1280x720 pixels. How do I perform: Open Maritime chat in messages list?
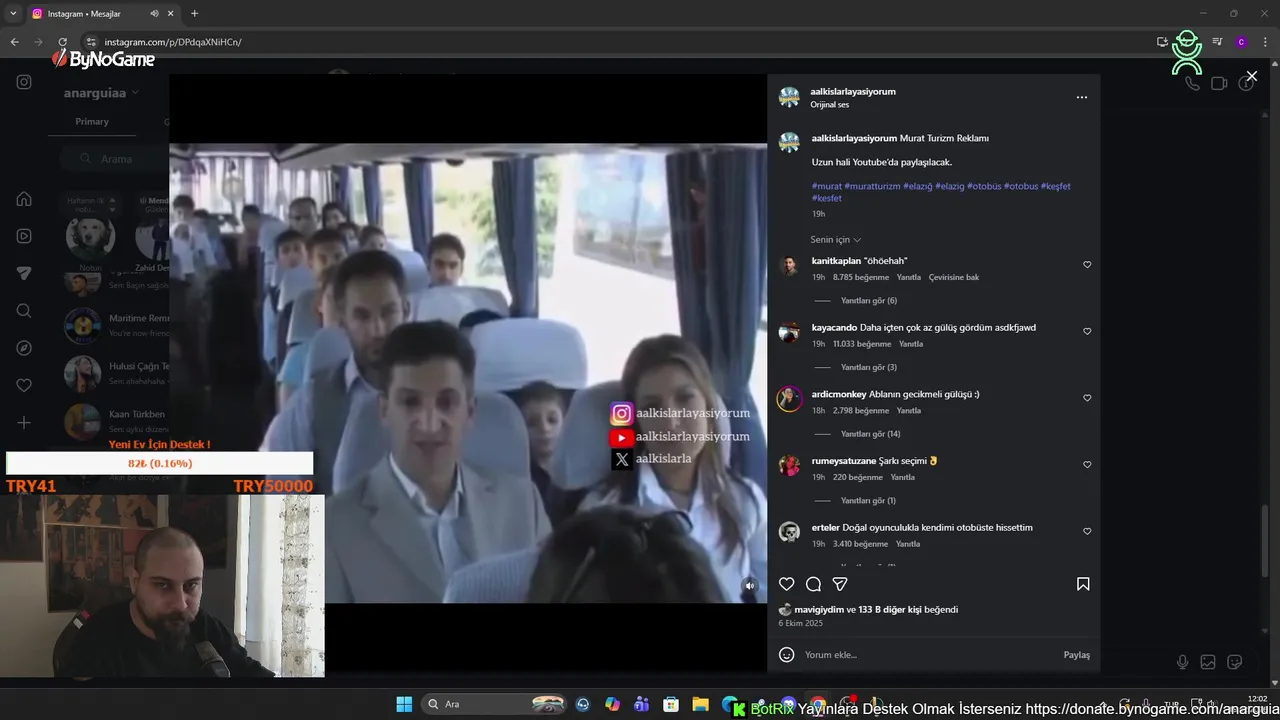[115, 325]
